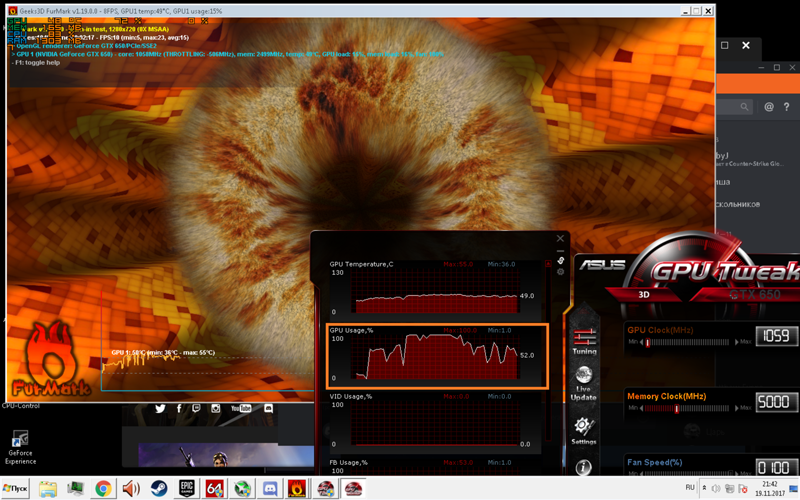The height and width of the screenshot is (500, 800).
Task: Adjust the Memory Clock slider handle
Action: tap(677, 409)
